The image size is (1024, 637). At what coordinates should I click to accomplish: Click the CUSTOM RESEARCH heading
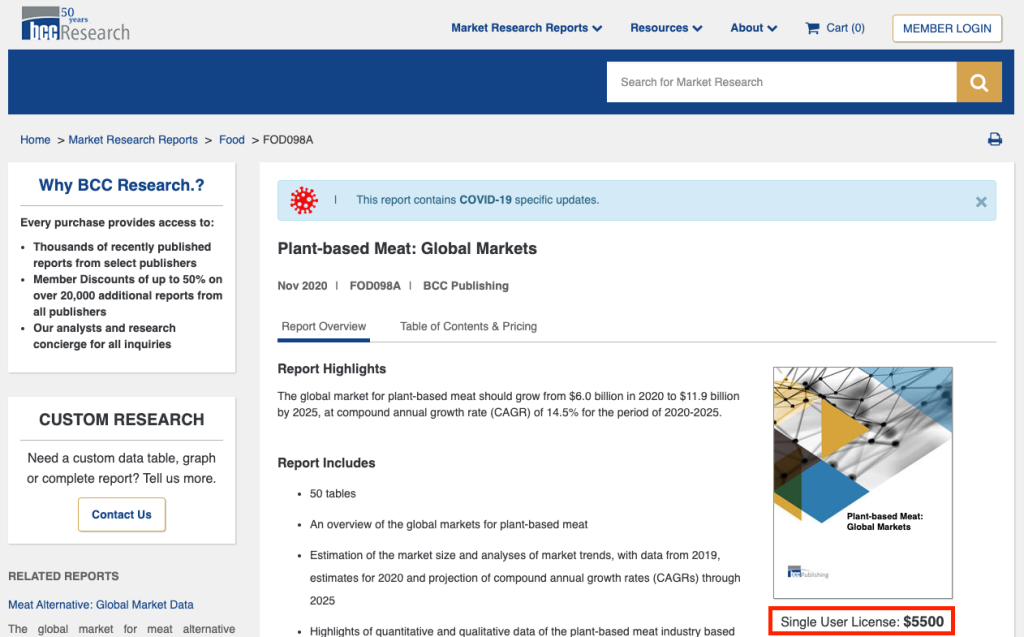pyautogui.click(x=121, y=419)
